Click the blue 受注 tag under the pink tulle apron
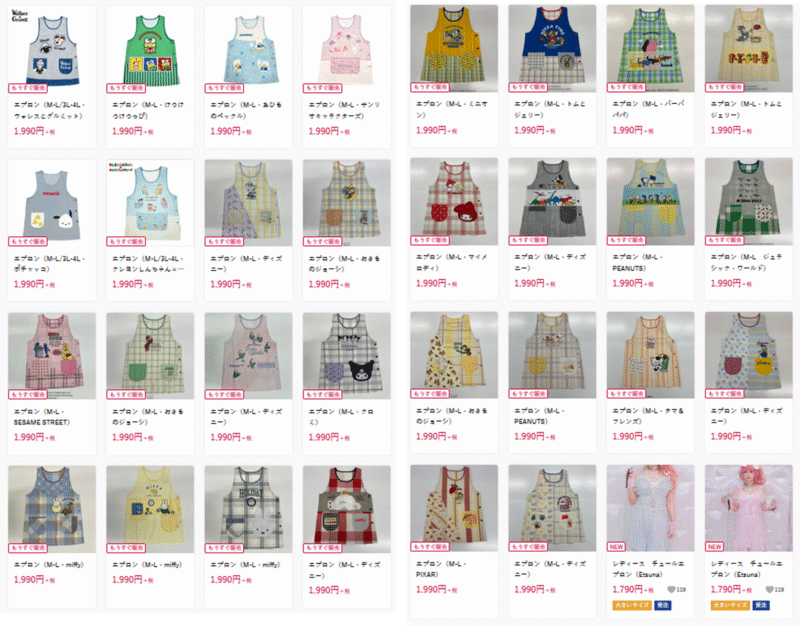 (761, 605)
